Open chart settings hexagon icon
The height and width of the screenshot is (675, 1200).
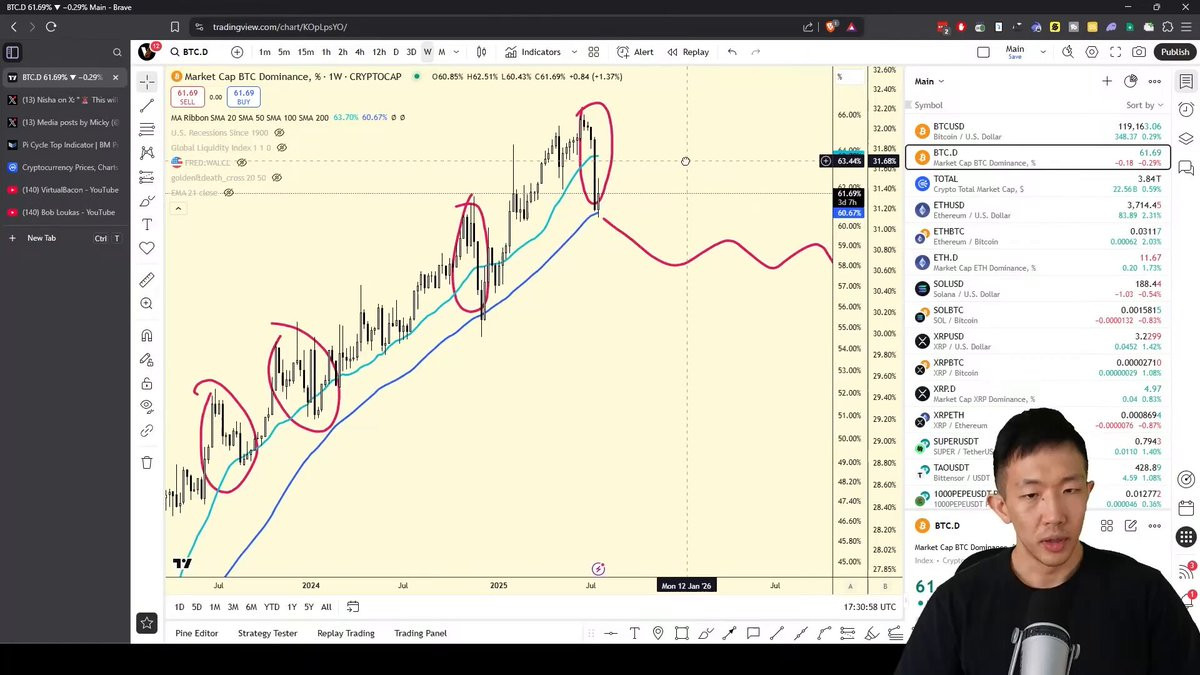coord(1092,52)
